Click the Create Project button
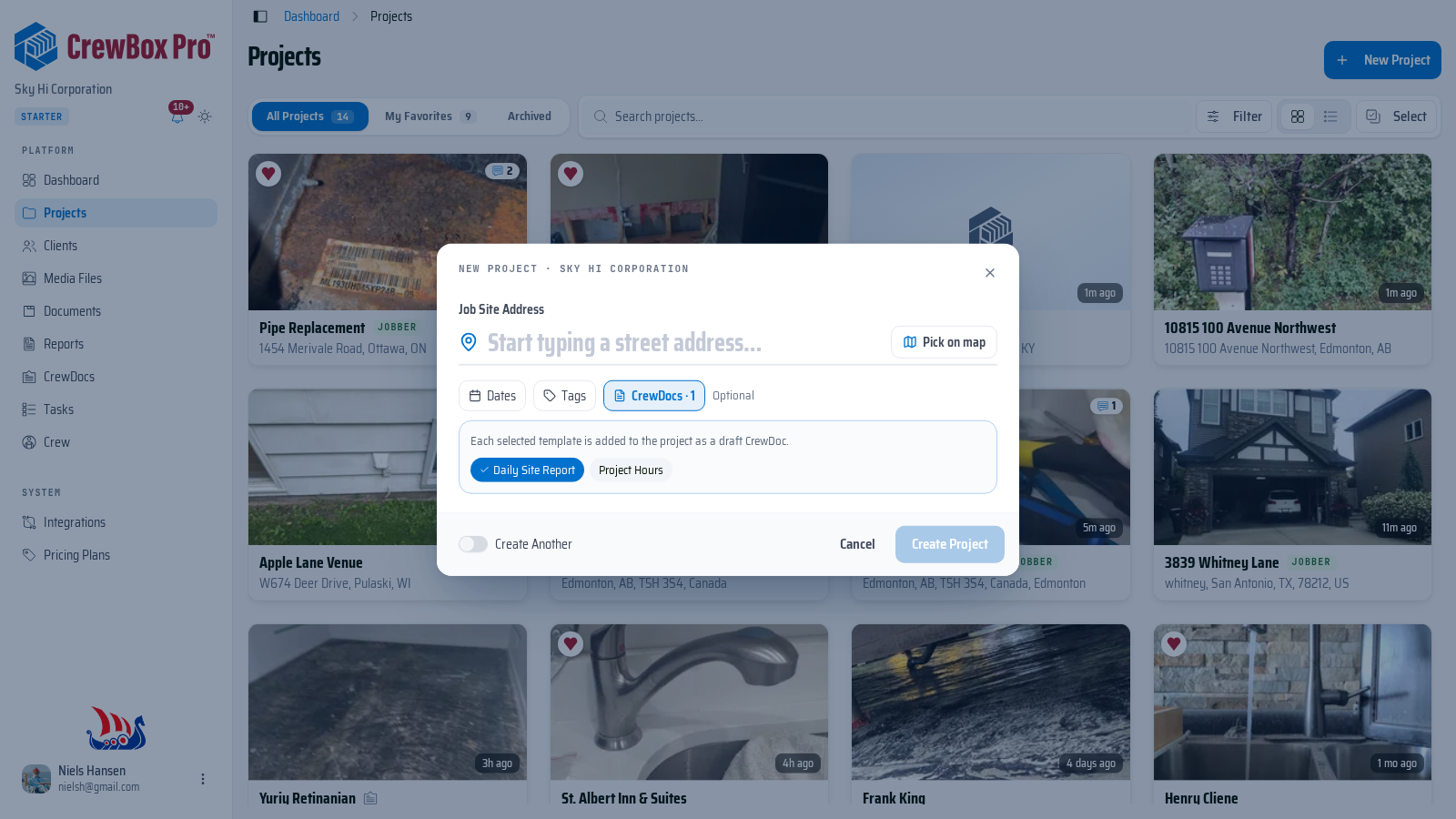Viewport: 1456px width, 819px height. pyautogui.click(x=950, y=544)
